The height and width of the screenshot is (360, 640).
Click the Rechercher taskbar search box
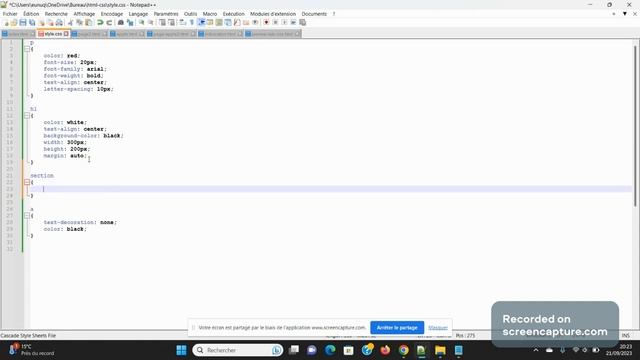[x=238, y=350]
